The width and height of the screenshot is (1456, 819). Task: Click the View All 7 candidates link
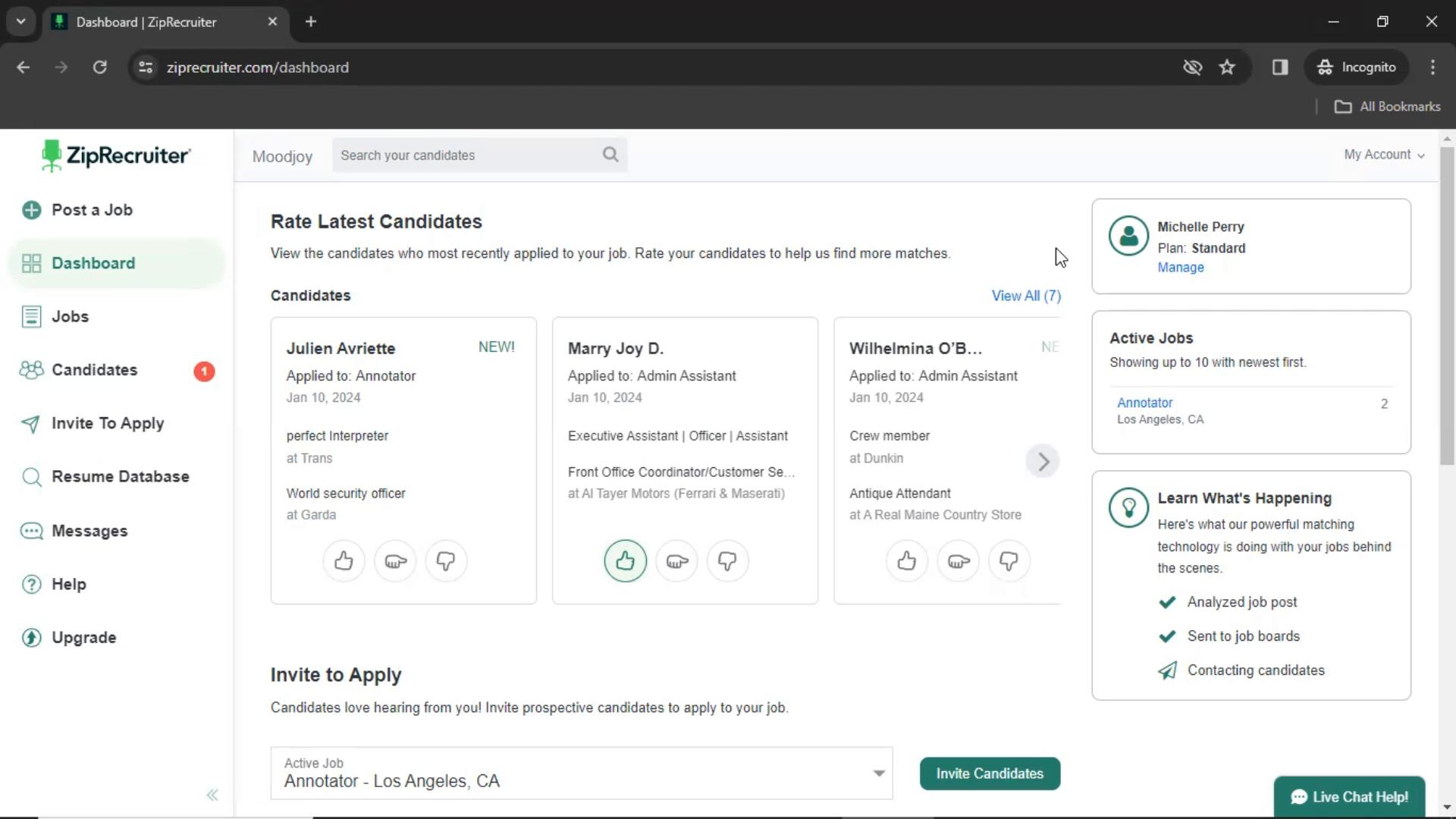point(1025,295)
